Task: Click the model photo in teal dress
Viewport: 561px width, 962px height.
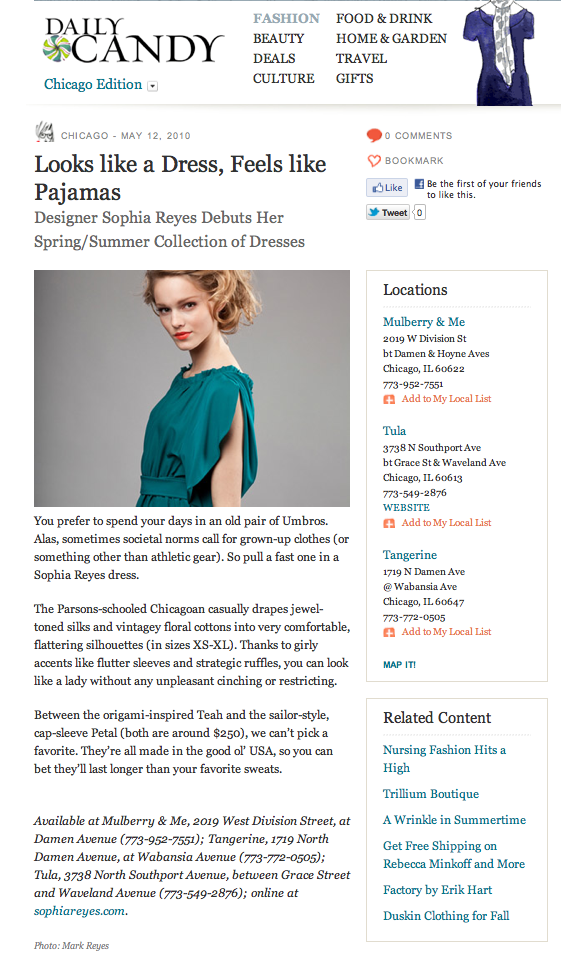Action: (192, 388)
